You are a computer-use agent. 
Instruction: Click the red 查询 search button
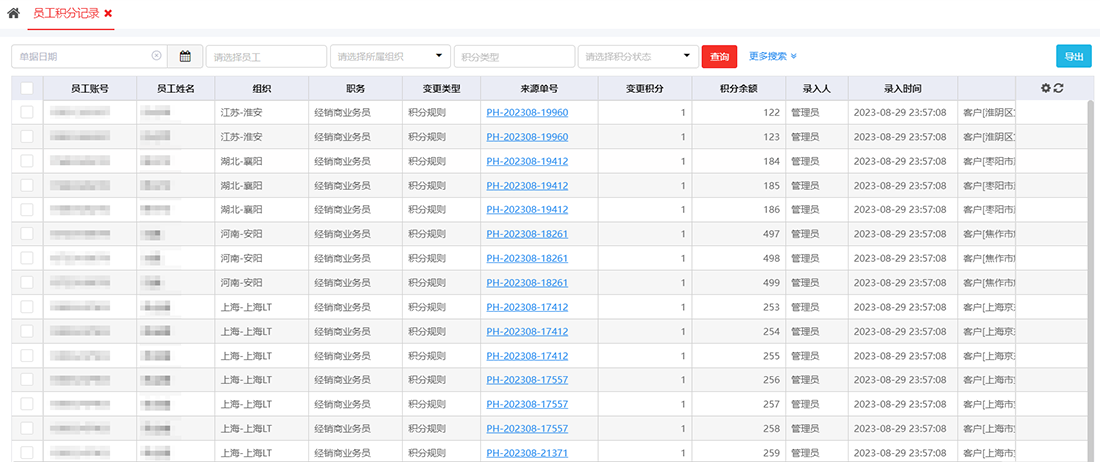pyautogui.click(x=719, y=57)
